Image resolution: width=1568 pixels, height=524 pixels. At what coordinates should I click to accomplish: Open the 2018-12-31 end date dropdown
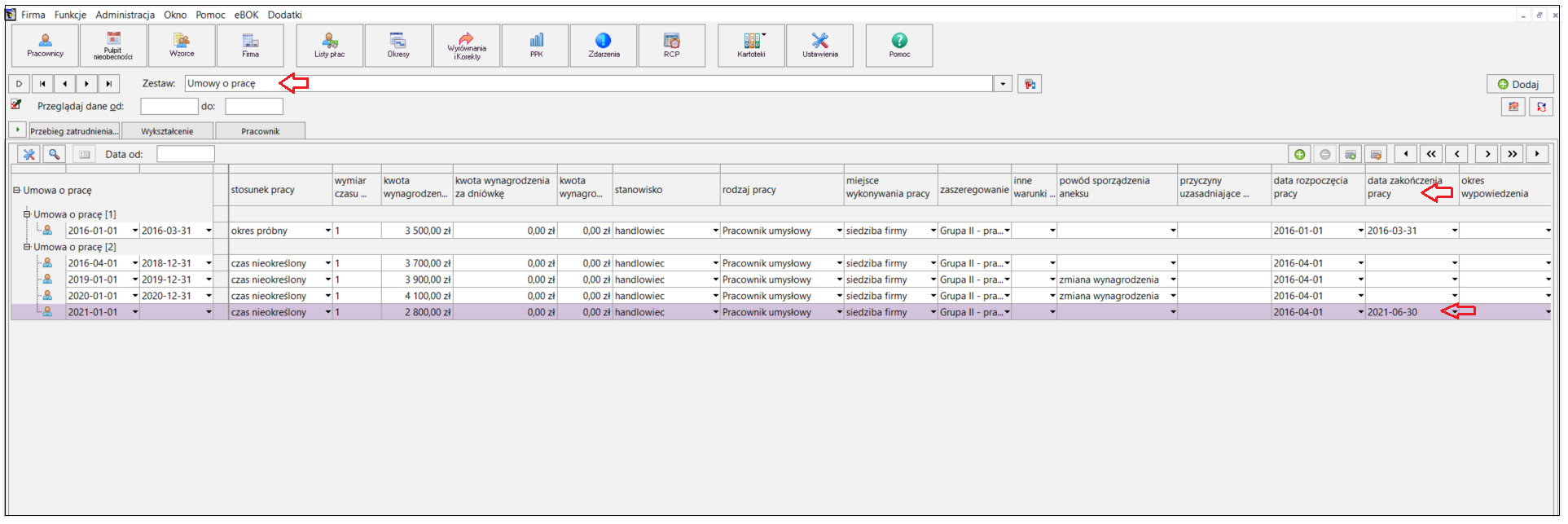pyautogui.click(x=209, y=263)
